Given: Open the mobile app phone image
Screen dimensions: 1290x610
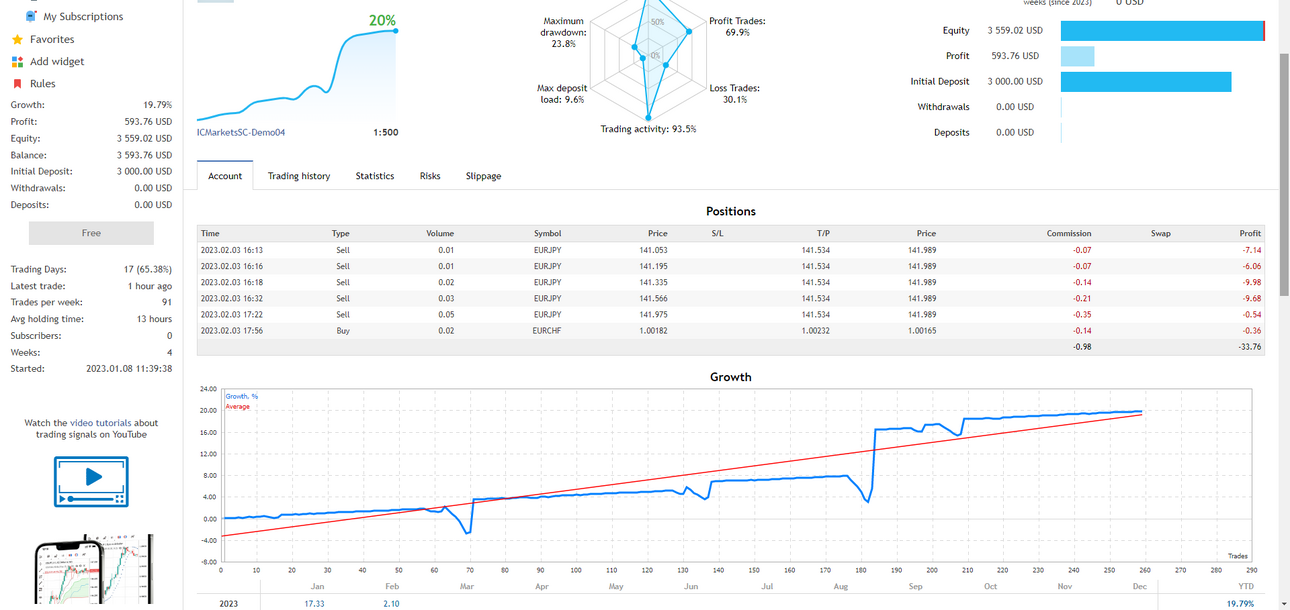Looking at the screenshot, I should point(93,570).
